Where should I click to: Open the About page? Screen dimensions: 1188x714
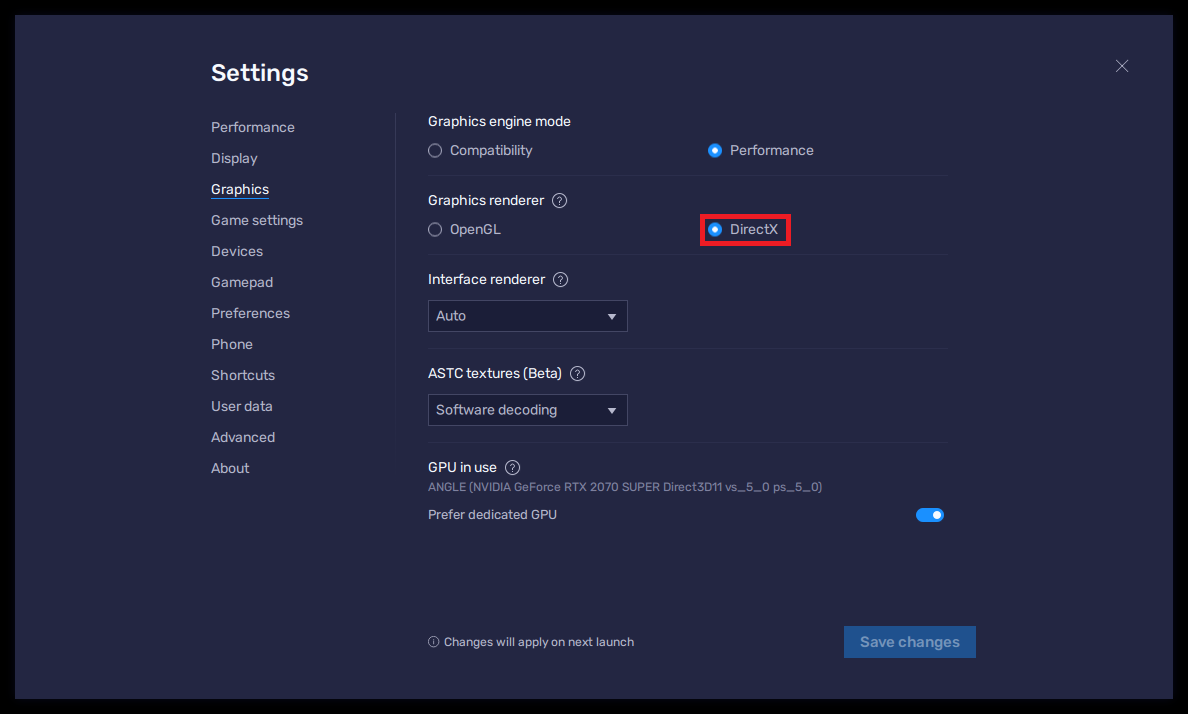click(x=230, y=468)
